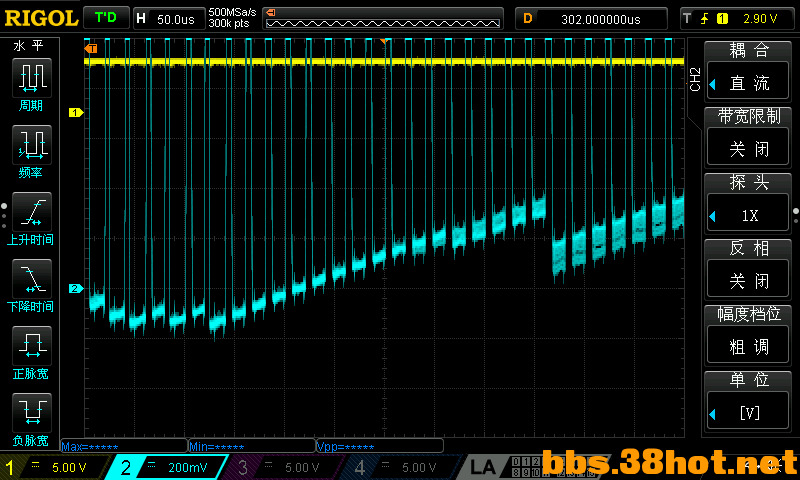Click the channel 1 yellow ground marker
Viewport: 800px width, 480px height.
(x=76, y=112)
